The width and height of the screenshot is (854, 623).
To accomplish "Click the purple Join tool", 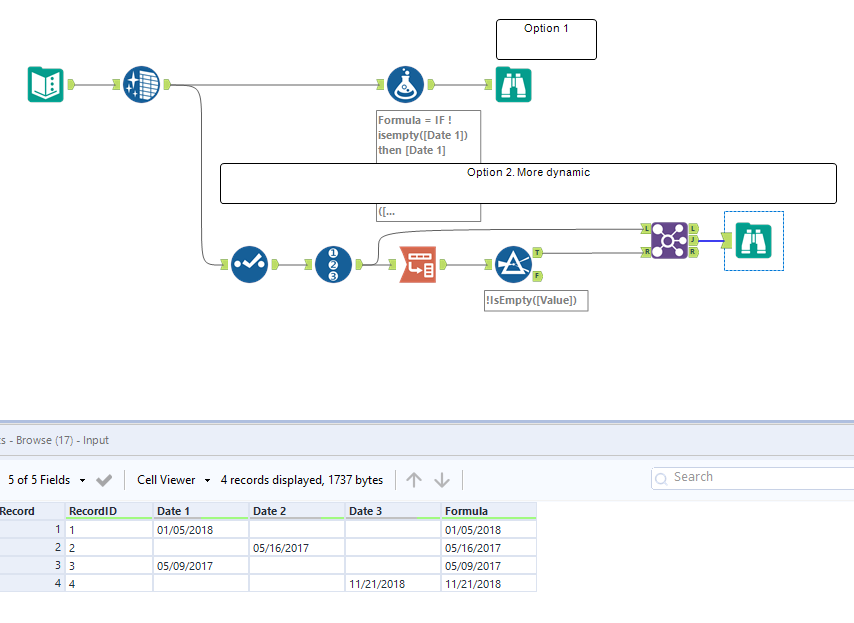I will (670, 240).
